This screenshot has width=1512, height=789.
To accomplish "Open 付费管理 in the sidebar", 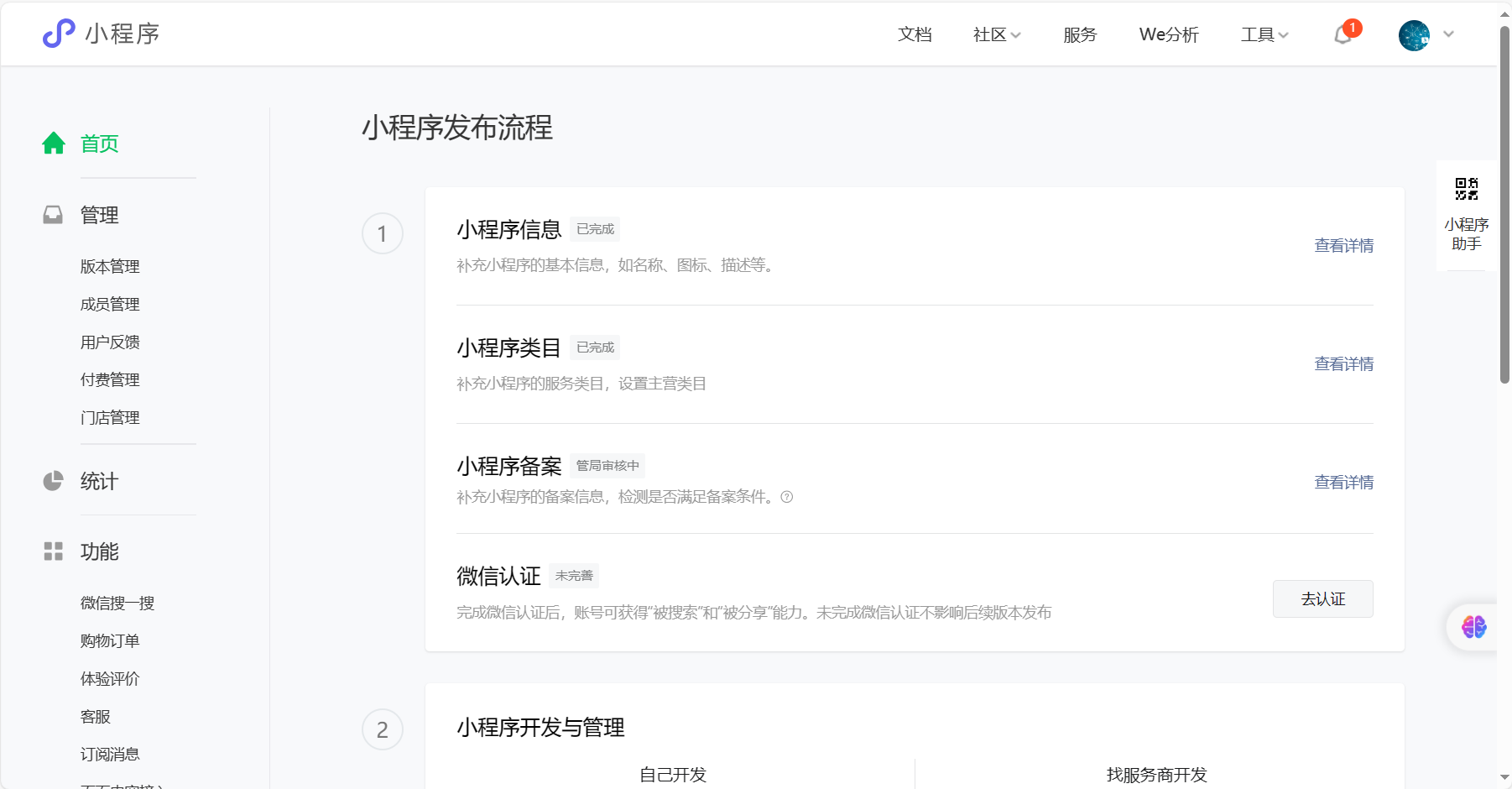I will coord(110,380).
